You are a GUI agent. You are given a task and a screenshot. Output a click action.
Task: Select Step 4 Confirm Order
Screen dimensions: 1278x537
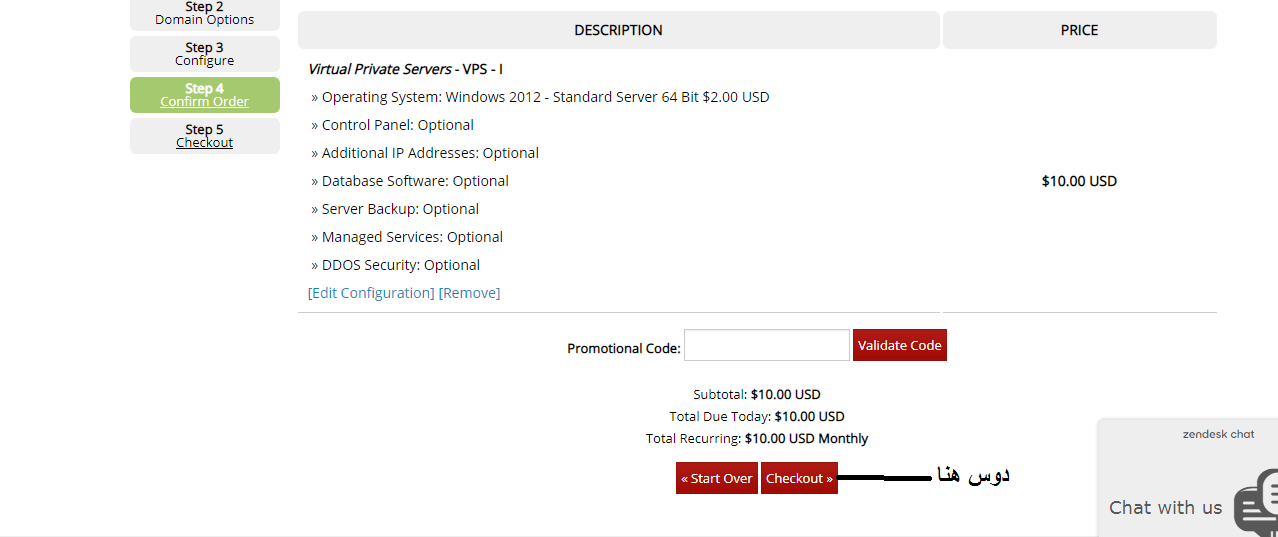(x=204, y=95)
